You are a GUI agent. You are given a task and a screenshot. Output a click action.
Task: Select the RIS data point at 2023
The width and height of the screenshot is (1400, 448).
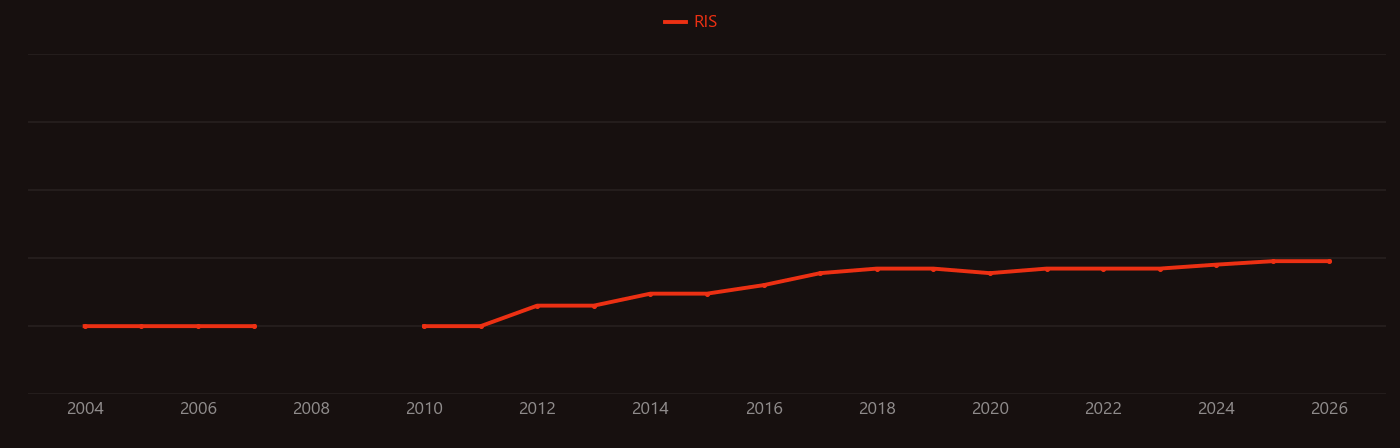[1160, 269]
